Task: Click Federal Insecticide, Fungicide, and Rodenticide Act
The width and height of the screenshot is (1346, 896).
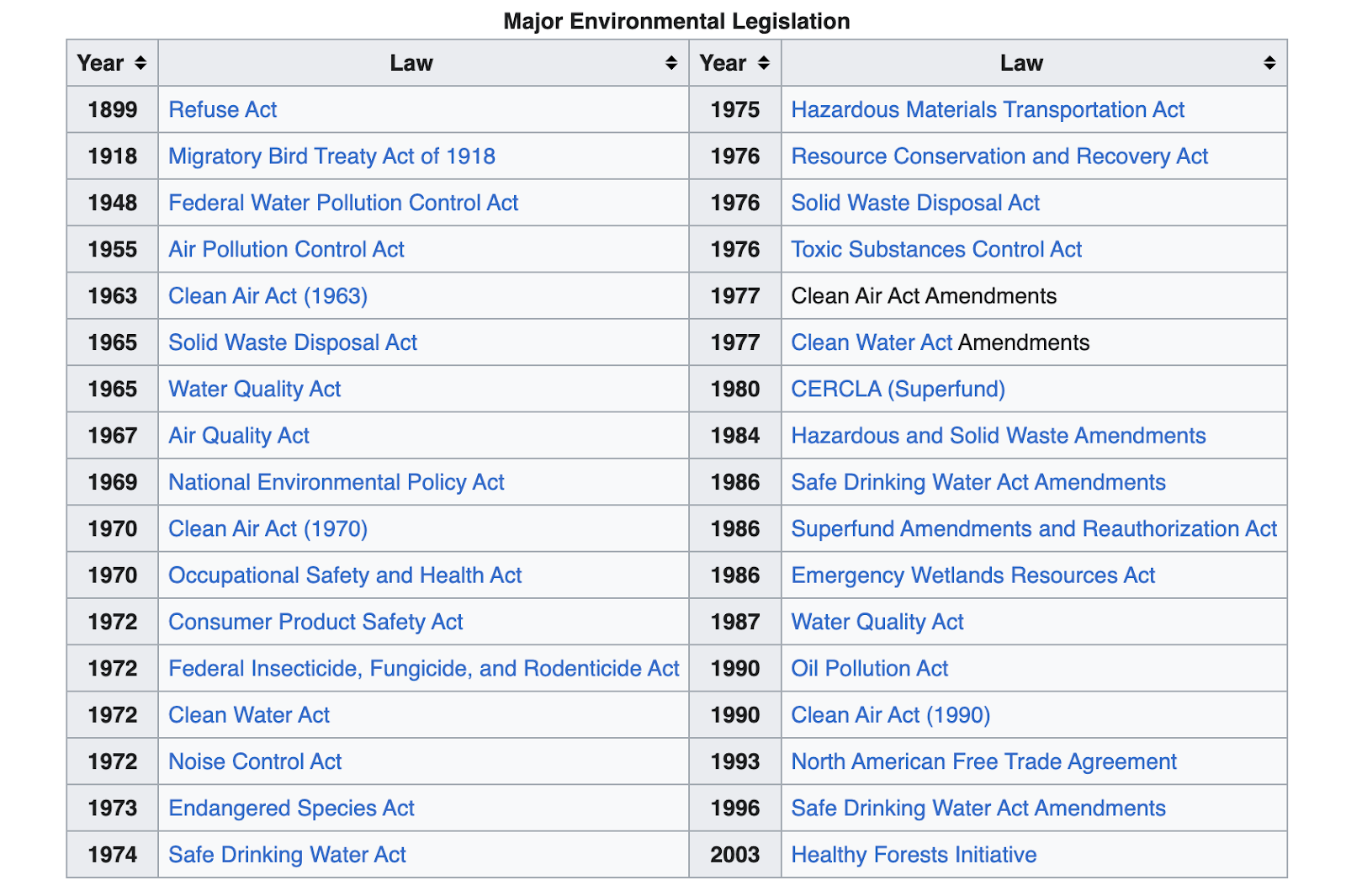Action: (x=424, y=669)
